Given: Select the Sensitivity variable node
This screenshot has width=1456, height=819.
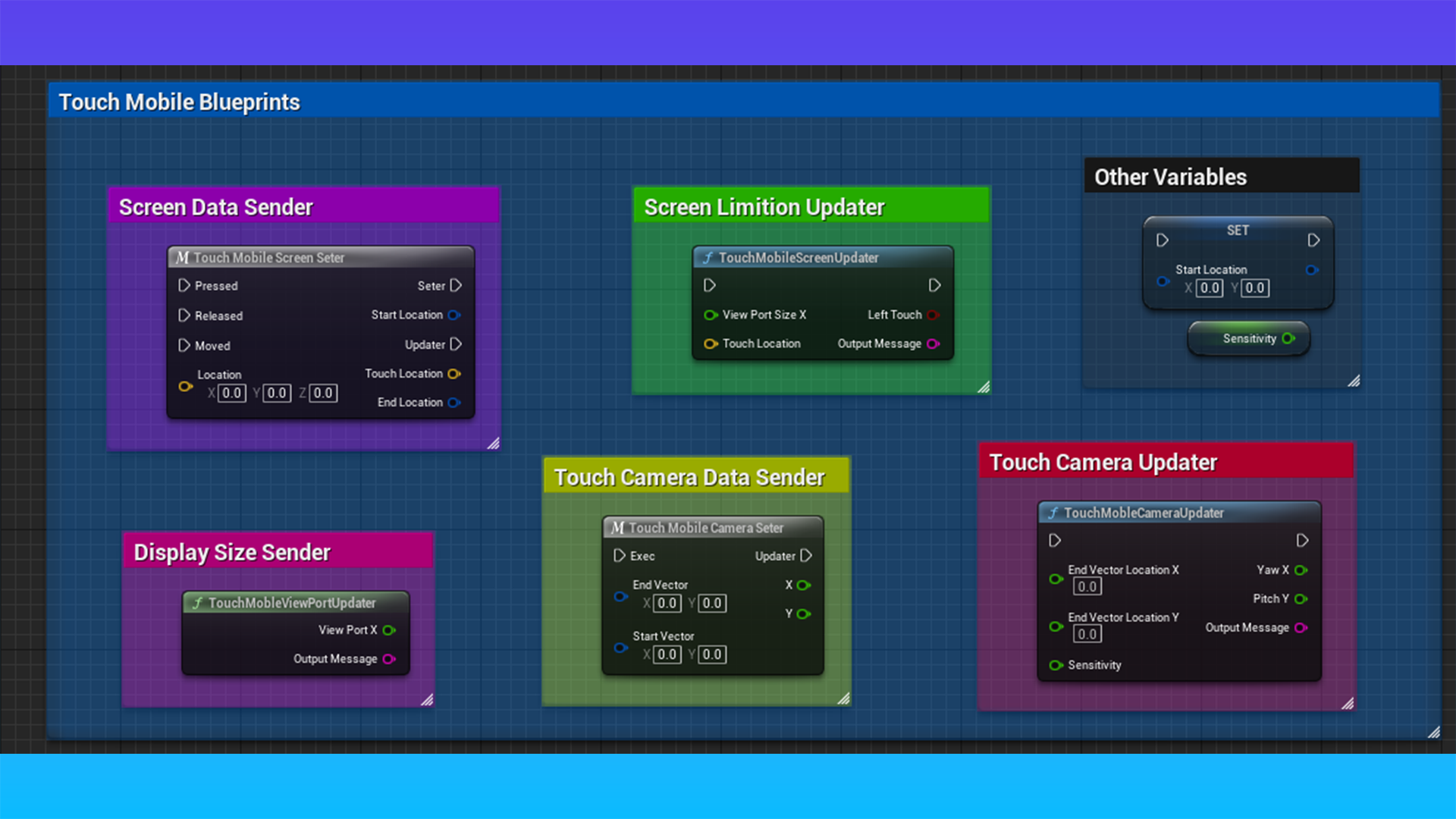Looking at the screenshot, I should 1247,339.
